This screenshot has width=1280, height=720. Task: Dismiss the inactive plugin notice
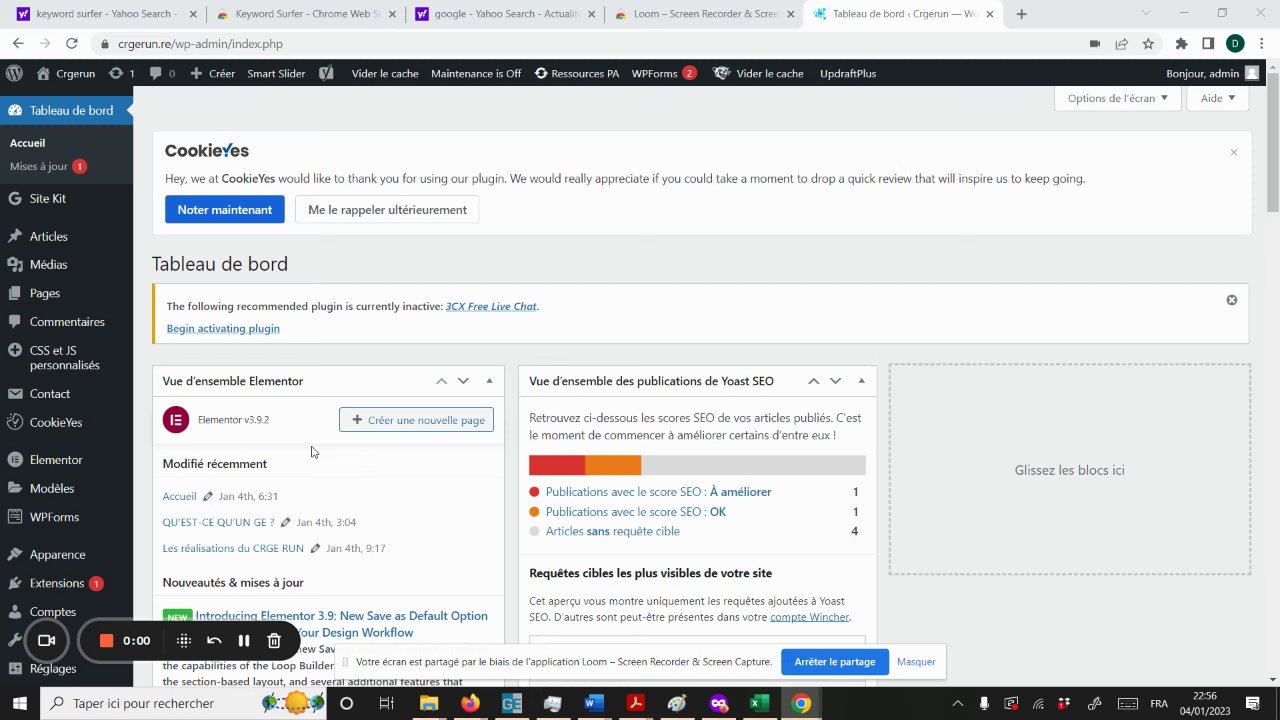pos(1232,300)
